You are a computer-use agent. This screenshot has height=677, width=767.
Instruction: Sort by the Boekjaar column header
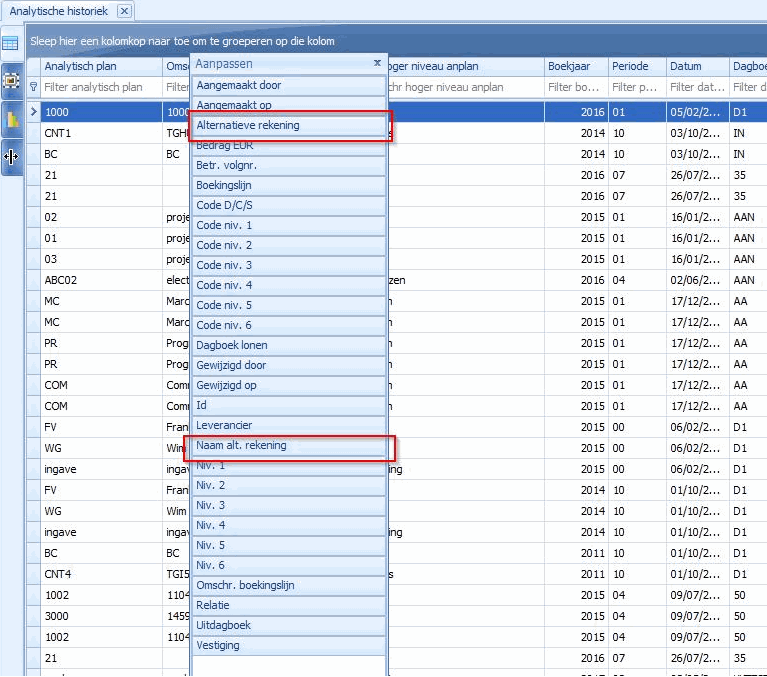[x=575, y=67]
